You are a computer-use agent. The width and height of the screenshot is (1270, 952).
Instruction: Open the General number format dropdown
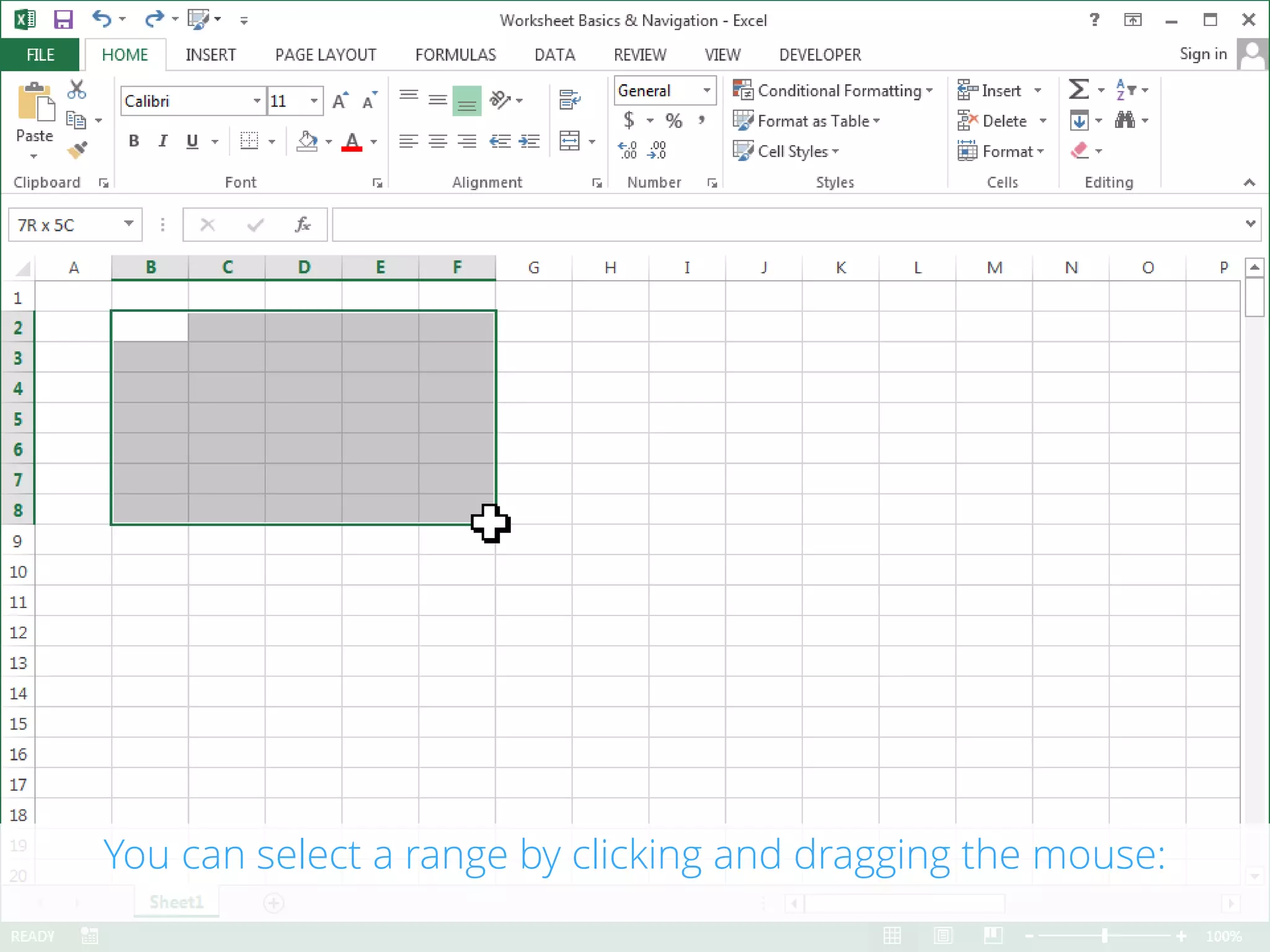(x=706, y=90)
